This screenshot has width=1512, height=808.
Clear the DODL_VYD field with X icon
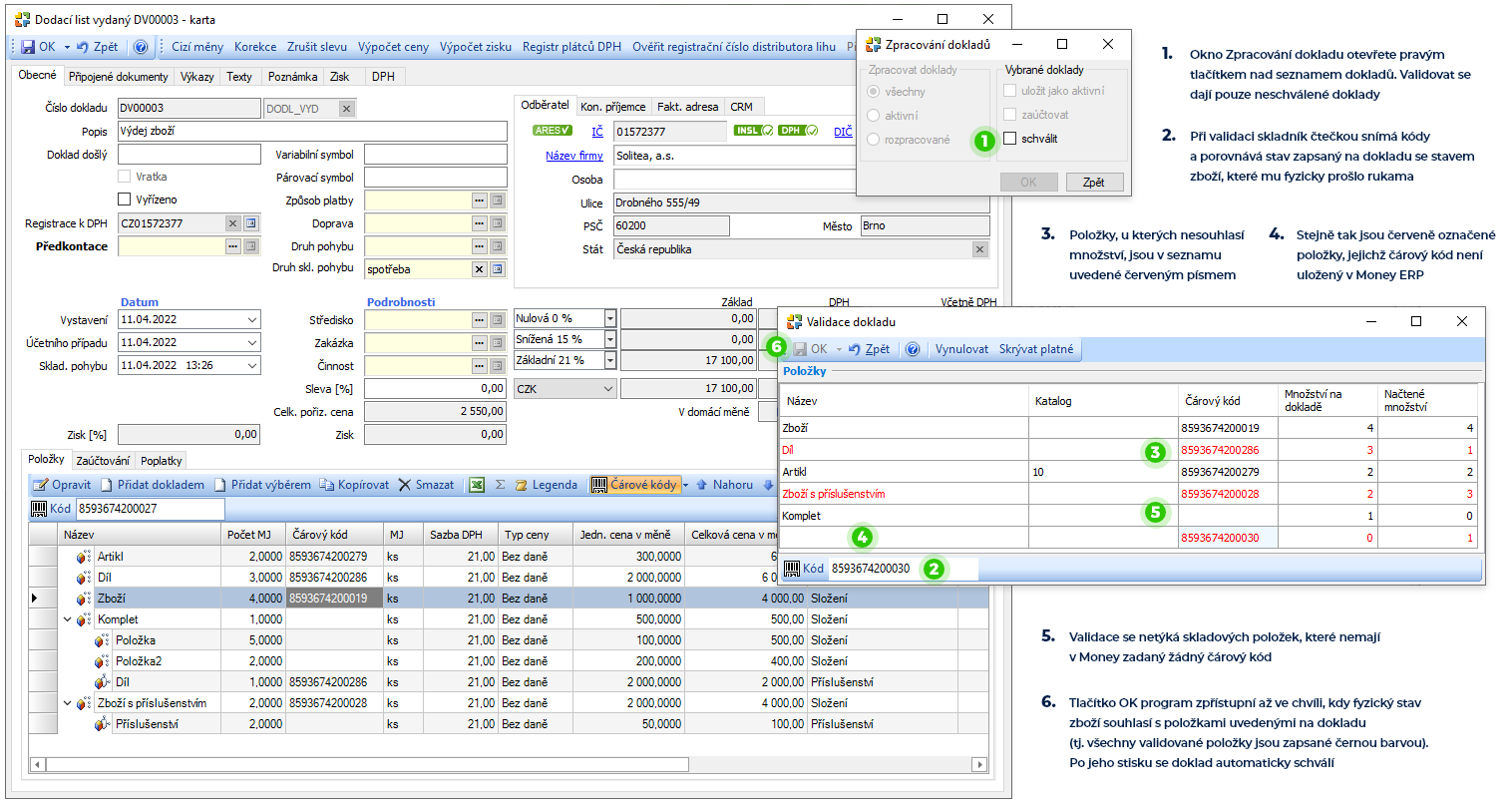coord(346,109)
